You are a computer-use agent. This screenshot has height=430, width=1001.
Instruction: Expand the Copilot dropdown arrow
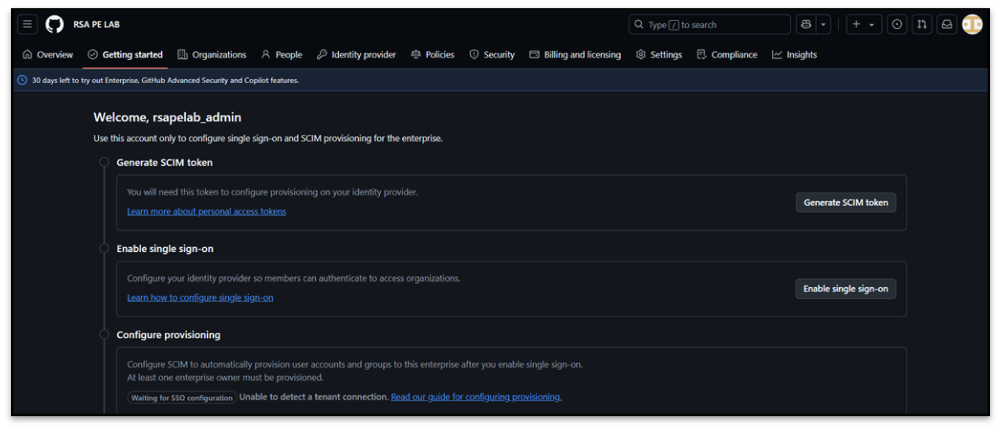824,24
